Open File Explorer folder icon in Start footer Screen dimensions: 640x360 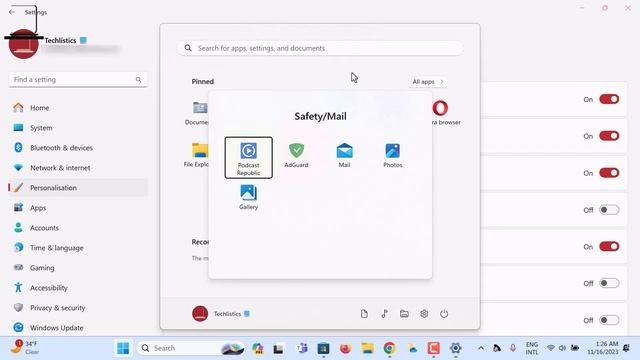tap(404, 313)
